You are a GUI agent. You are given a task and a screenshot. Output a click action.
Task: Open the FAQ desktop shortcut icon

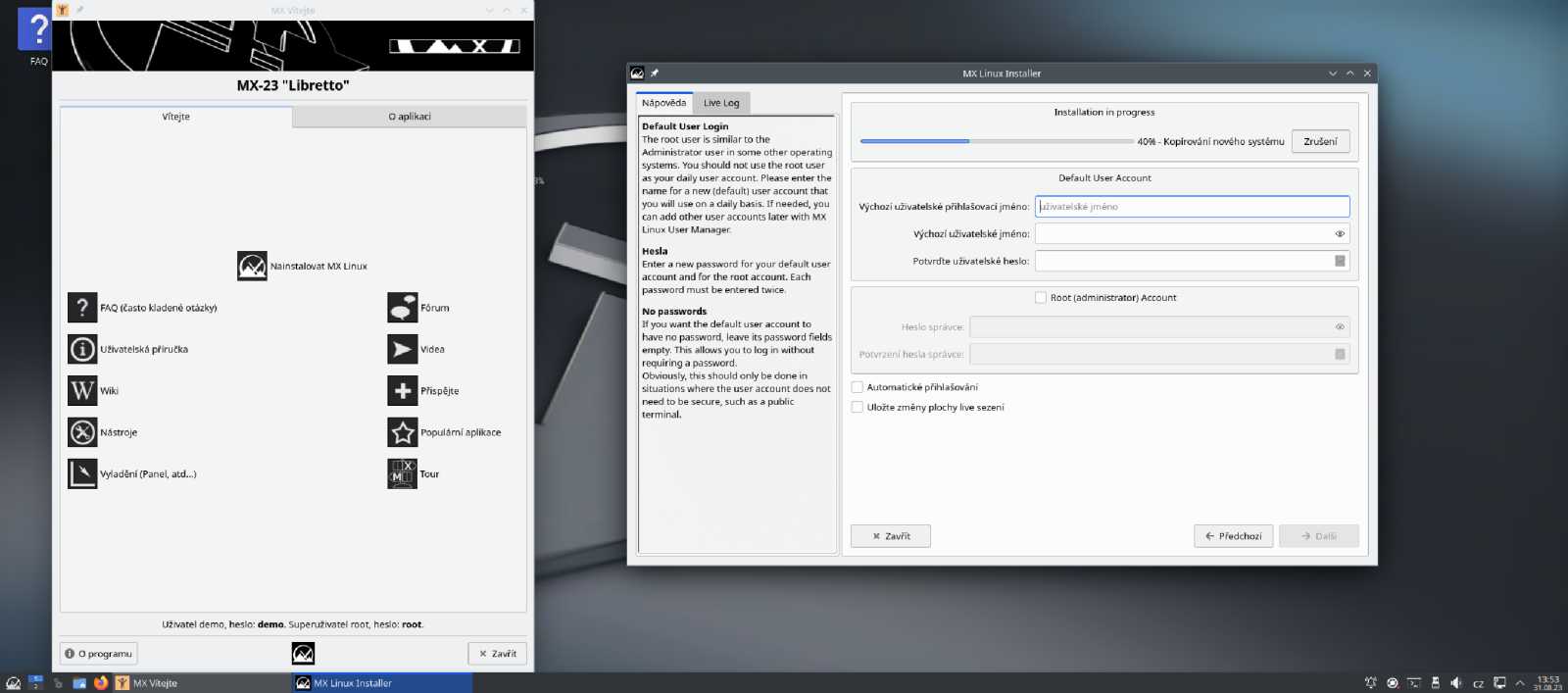coord(37,35)
